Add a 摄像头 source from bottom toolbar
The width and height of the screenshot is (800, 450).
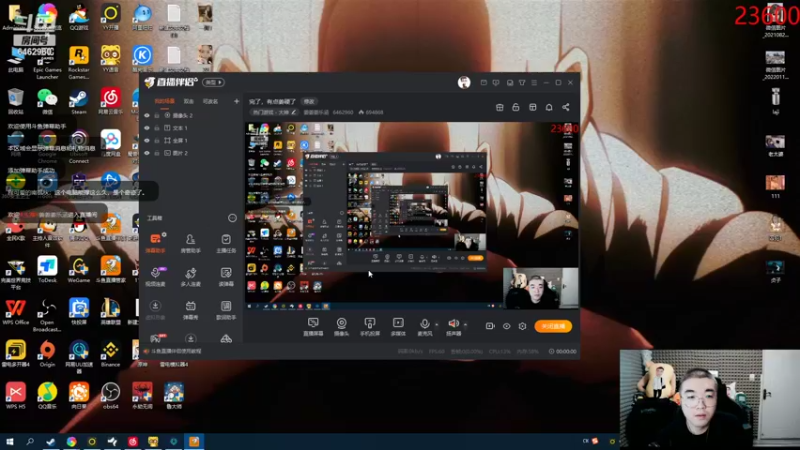coord(341,327)
